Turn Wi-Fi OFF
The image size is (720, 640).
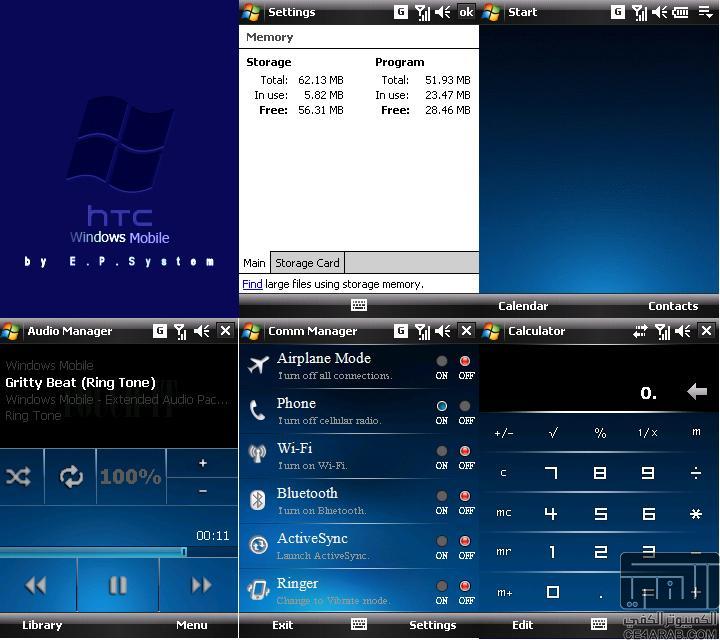tap(465, 451)
